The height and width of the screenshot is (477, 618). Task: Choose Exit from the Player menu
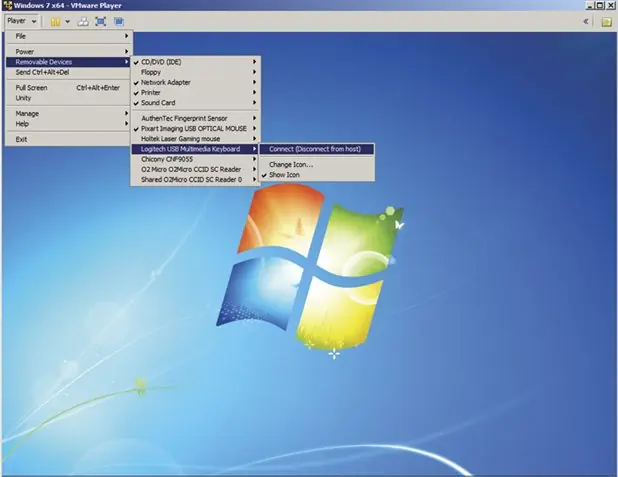click(x=69, y=139)
